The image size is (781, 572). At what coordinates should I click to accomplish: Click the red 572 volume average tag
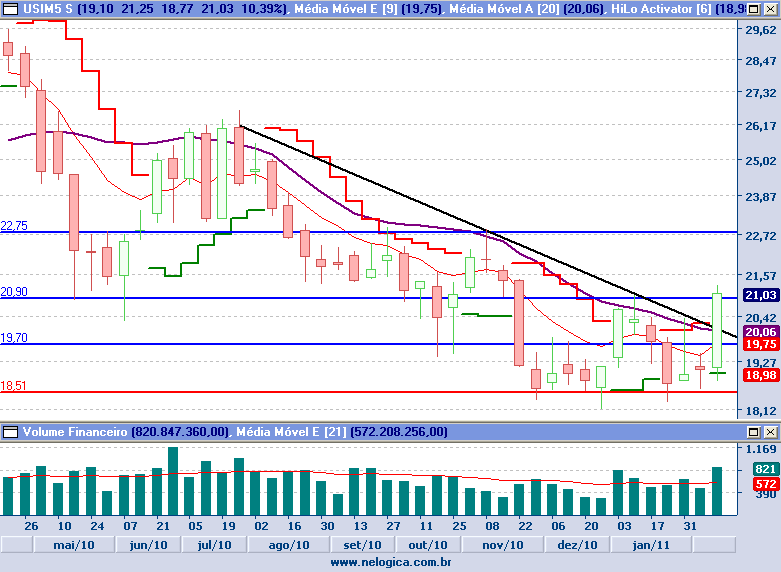(765, 484)
